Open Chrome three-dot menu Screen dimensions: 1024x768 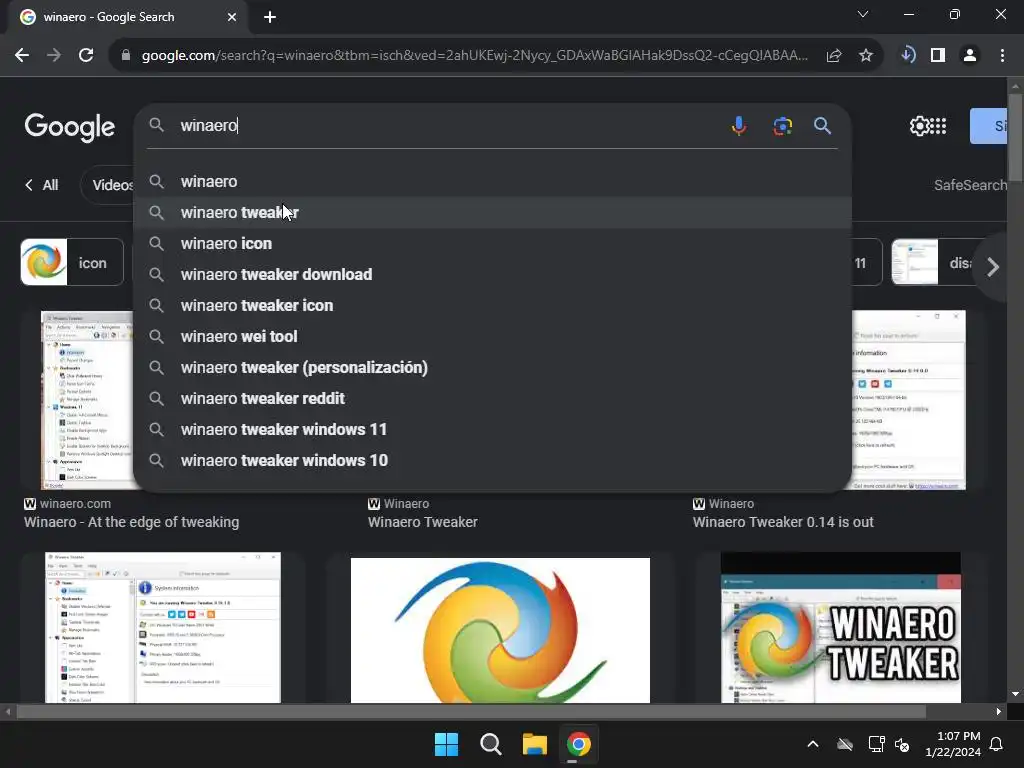pos(1002,56)
